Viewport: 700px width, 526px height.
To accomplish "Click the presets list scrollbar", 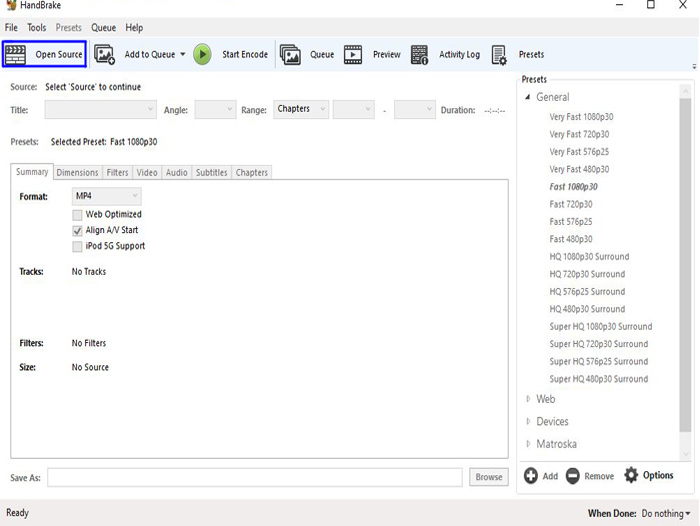I will 685,265.
